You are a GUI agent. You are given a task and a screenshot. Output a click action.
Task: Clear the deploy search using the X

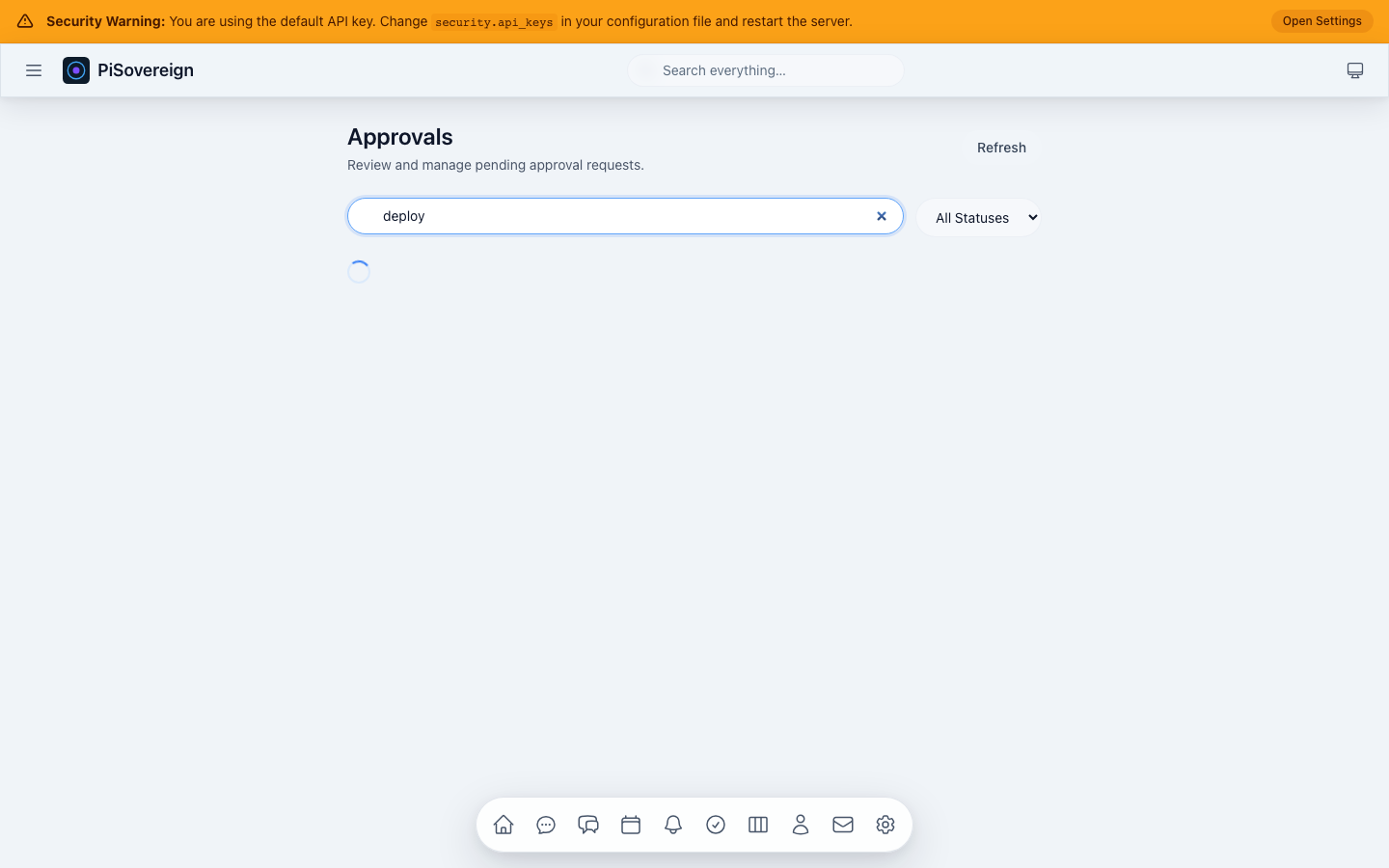coord(881,216)
